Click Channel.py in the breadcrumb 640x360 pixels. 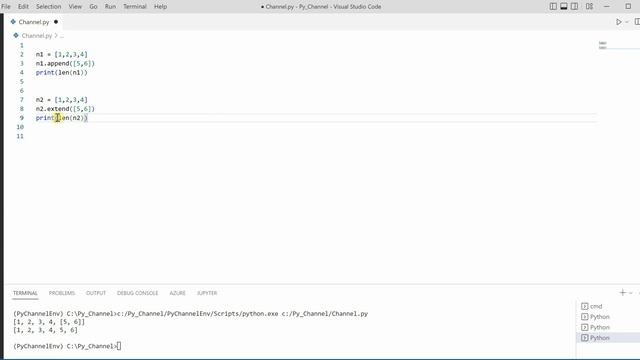pyautogui.click(x=37, y=36)
